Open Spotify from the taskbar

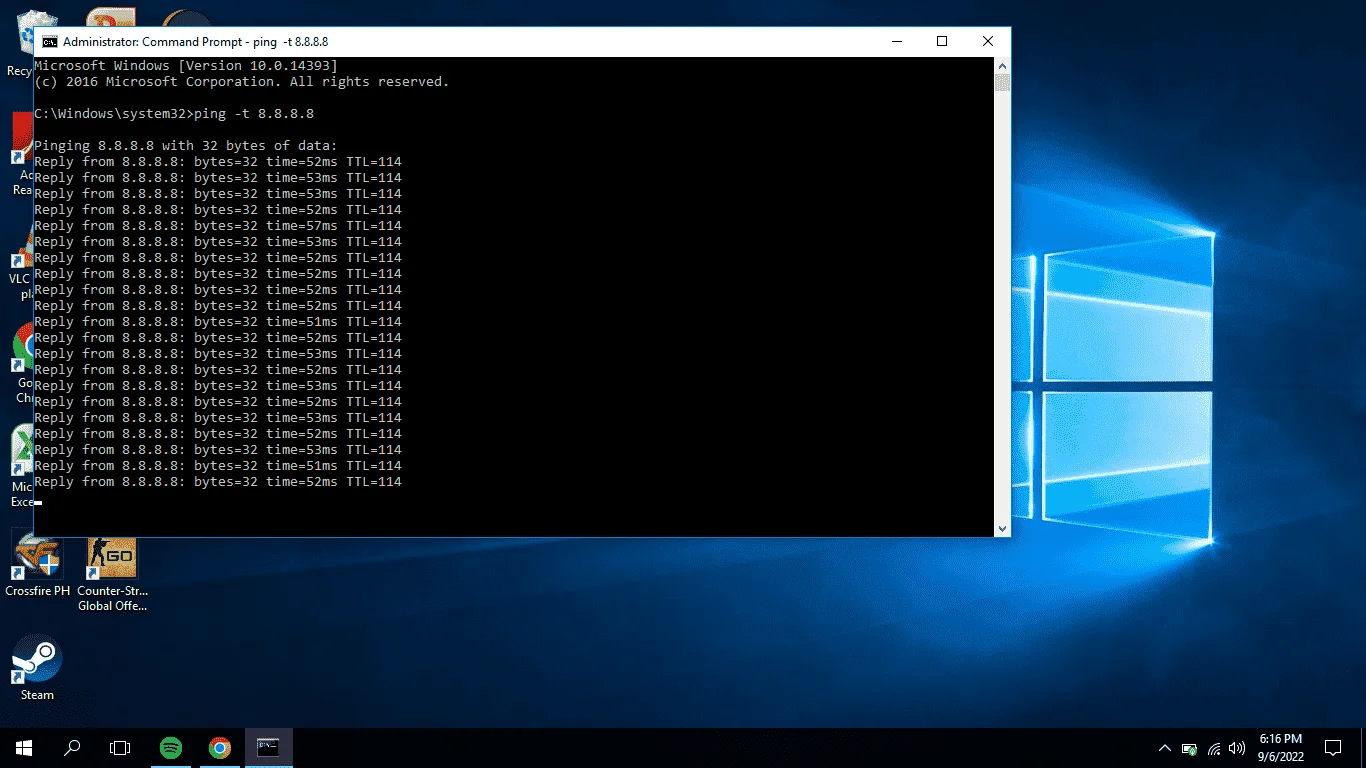coord(171,747)
